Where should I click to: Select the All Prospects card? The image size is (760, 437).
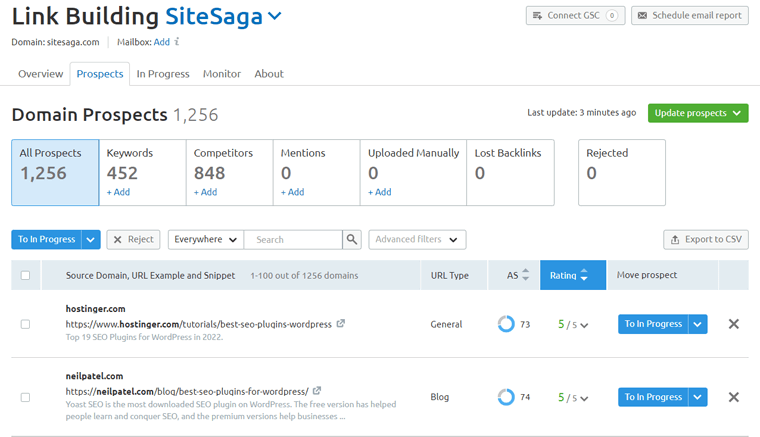(55, 172)
